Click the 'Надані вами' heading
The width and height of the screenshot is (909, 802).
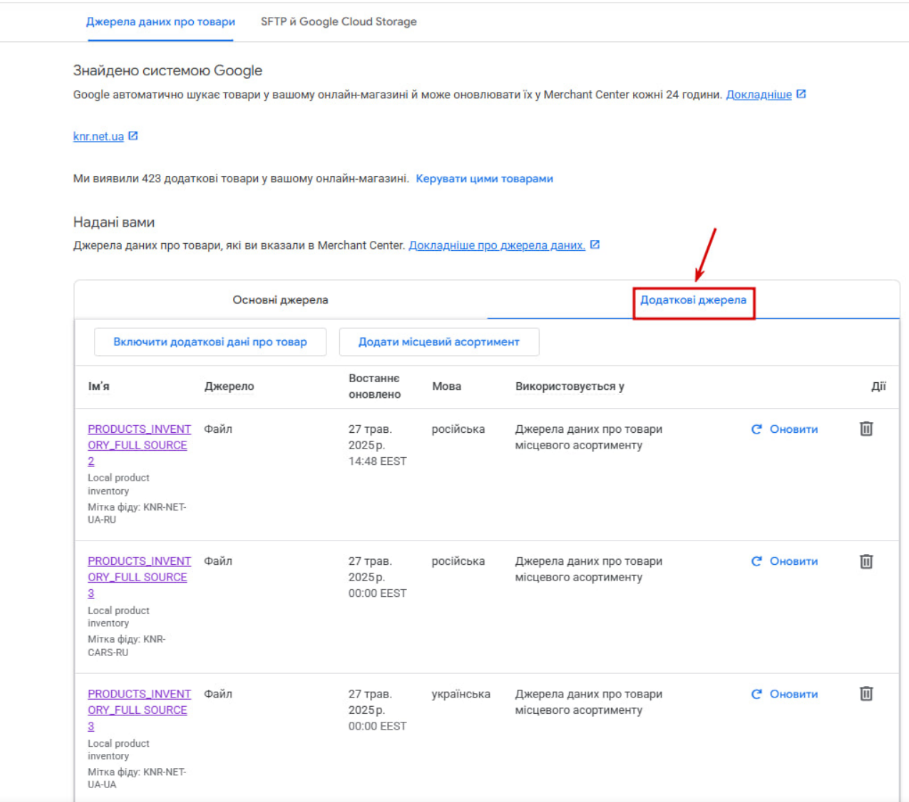[x=114, y=222]
